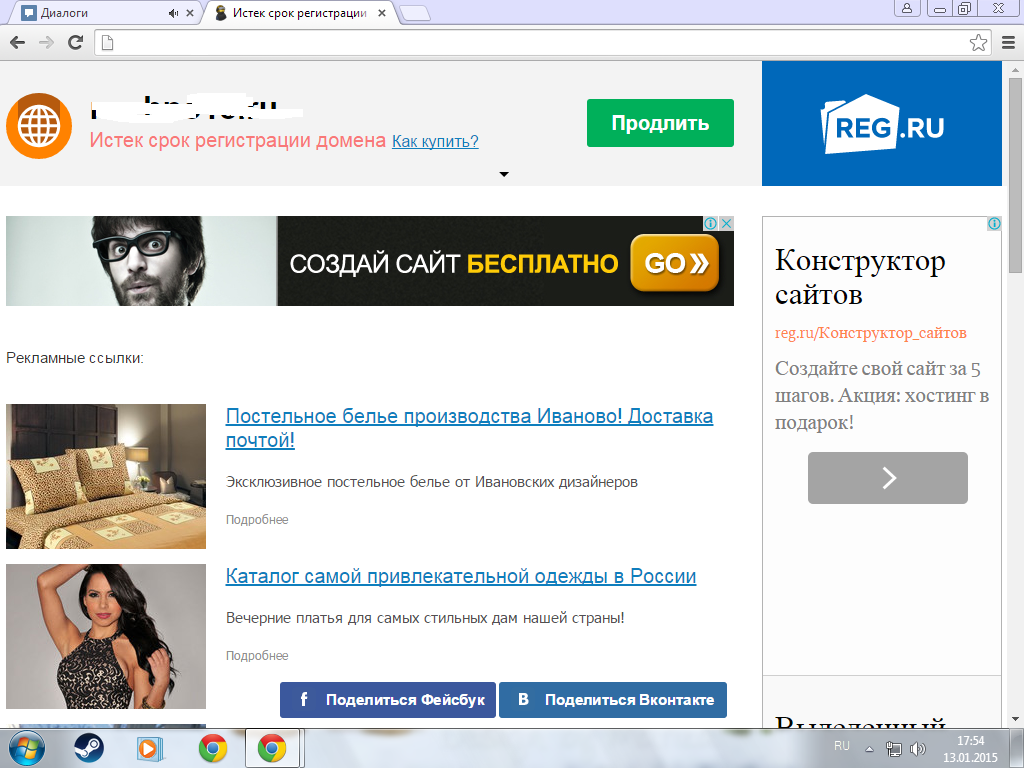The height and width of the screenshot is (768, 1024).
Task: Click the AdChoices icon on sidebar ad
Action: pos(994,224)
